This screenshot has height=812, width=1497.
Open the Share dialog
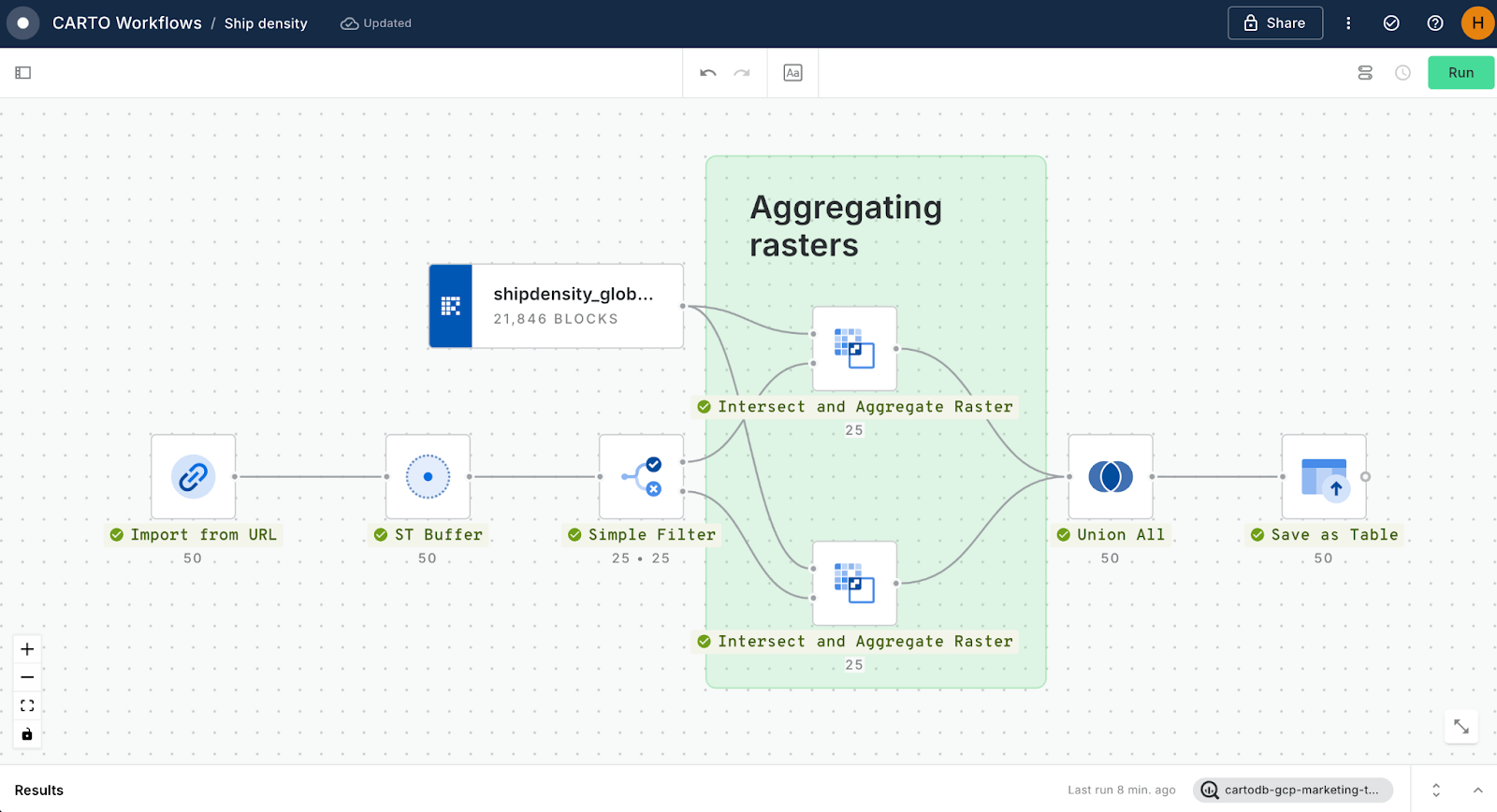tap(1274, 23)
